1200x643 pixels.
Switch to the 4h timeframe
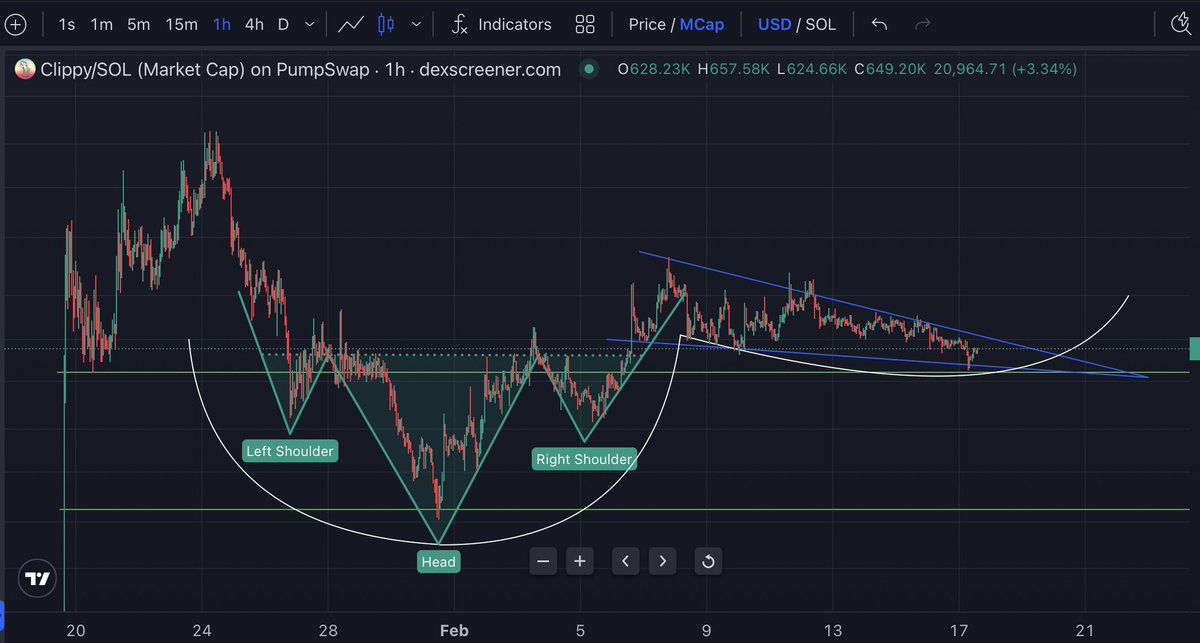[256, 24]
